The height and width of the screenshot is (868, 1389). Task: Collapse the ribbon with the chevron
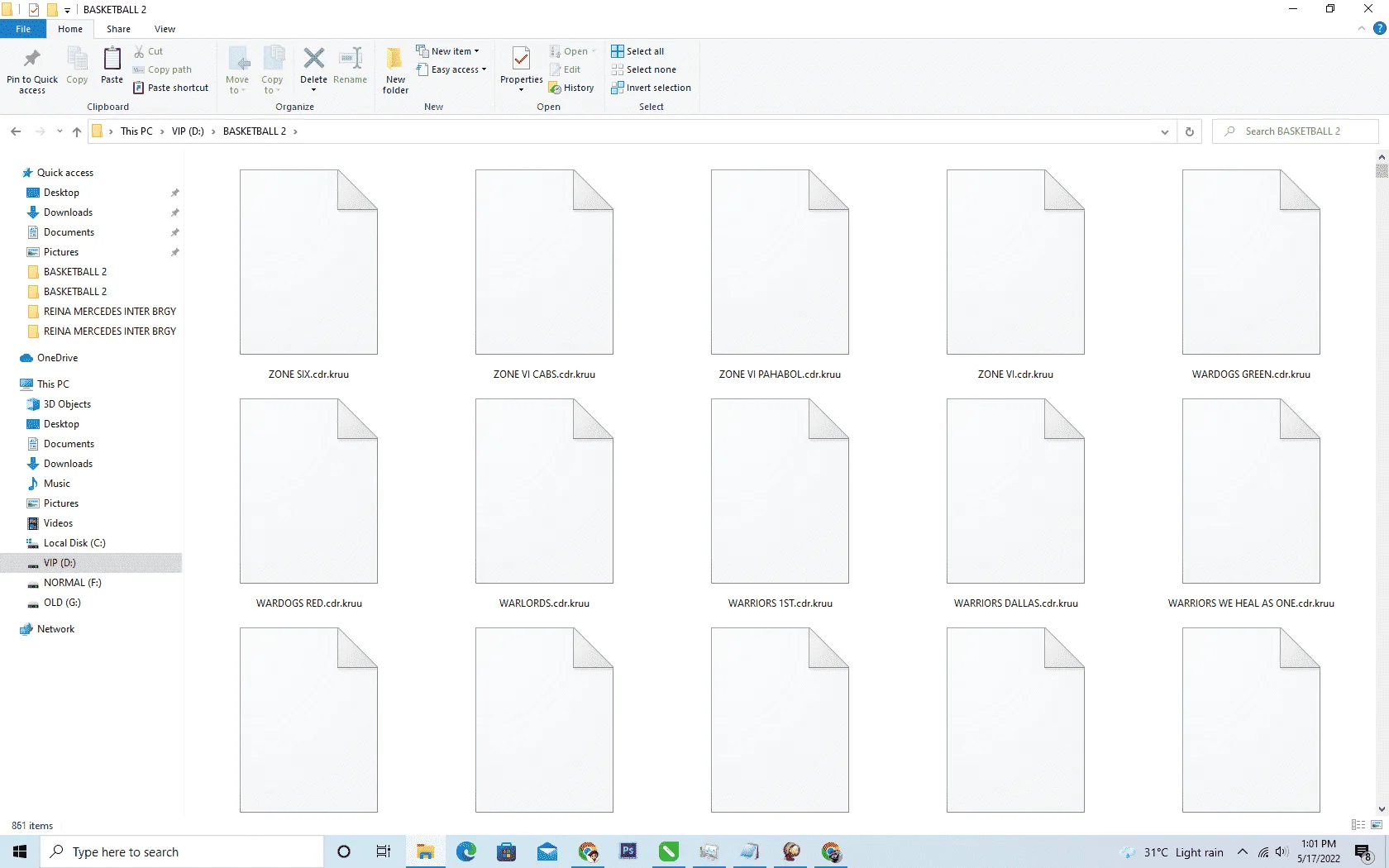click(x=1362, y=28)
